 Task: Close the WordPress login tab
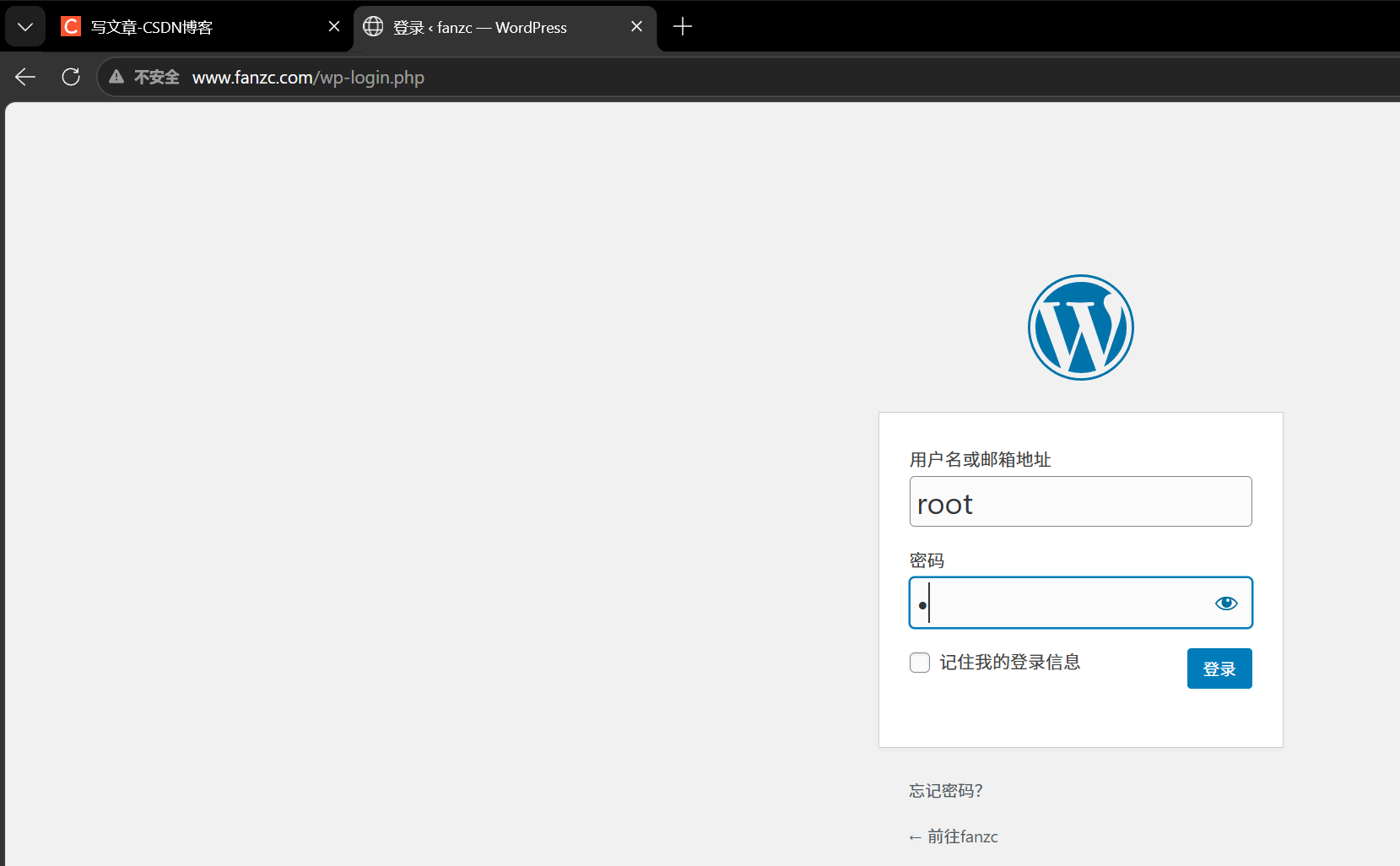pyautogui.click(x=636, y=27)
